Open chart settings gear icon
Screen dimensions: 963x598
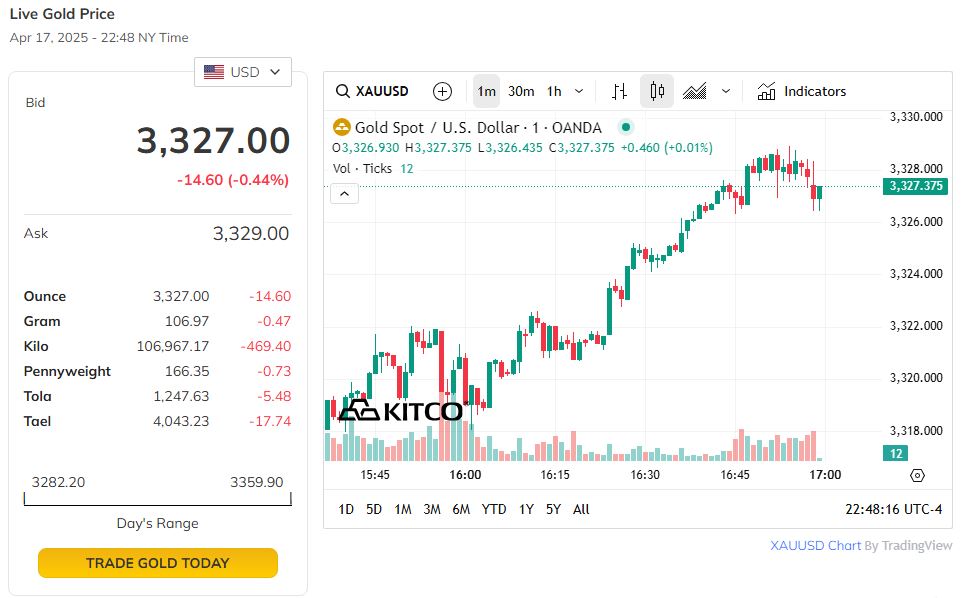click(x=918, y=475)
